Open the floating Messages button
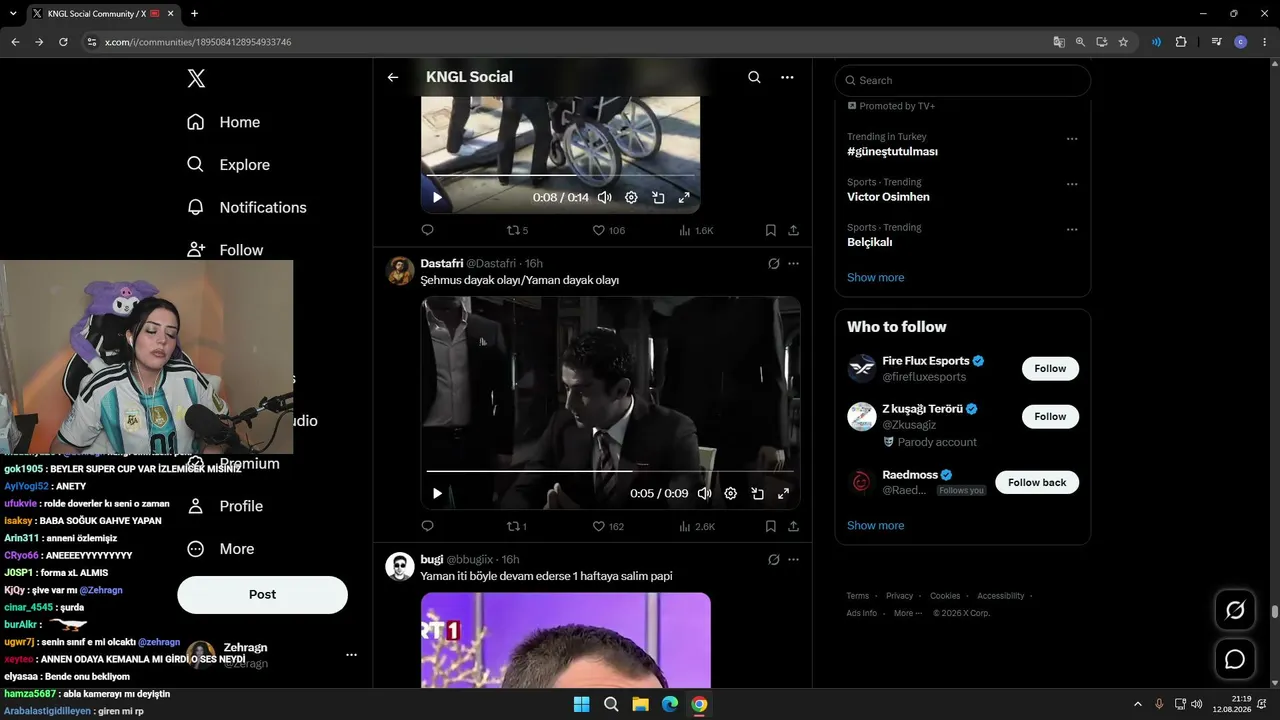The height and width of the screenshot is (720, 1280). tap(1235, 660)
